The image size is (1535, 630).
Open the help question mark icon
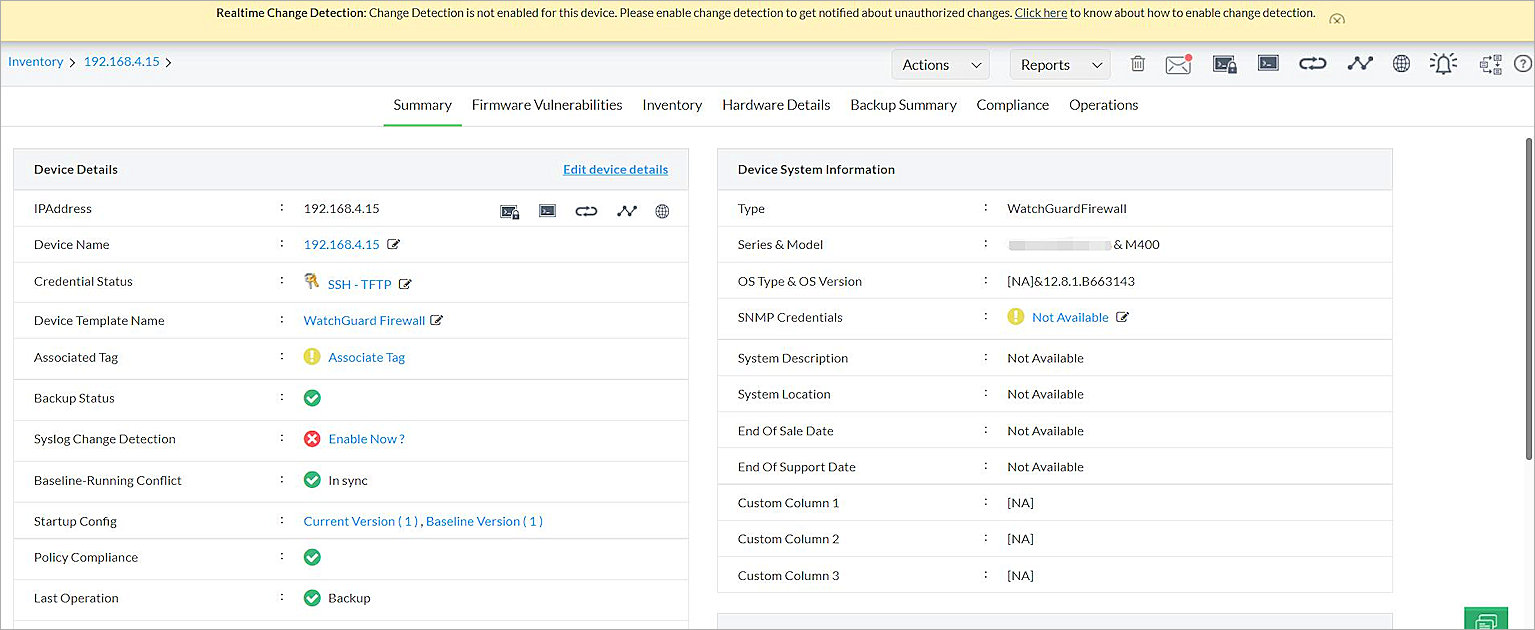click(1524, 64)
